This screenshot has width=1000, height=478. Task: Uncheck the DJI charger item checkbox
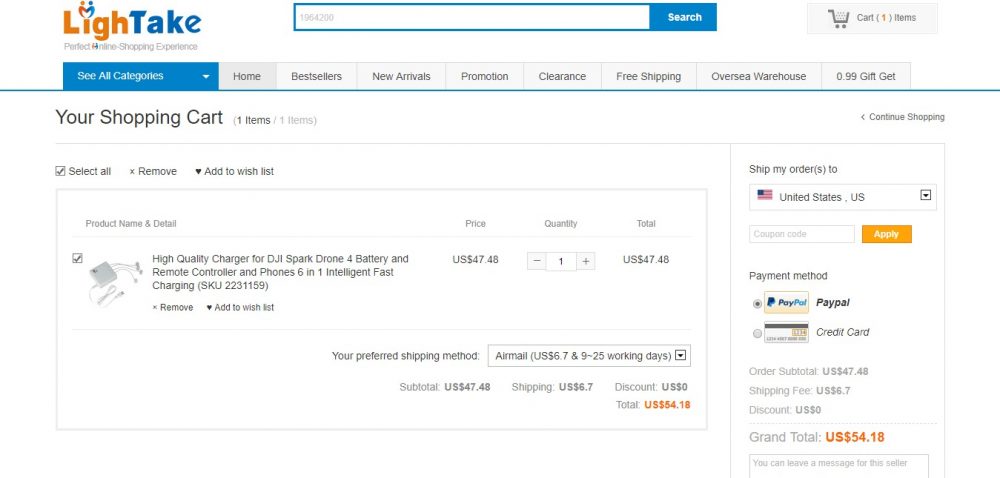78,258
